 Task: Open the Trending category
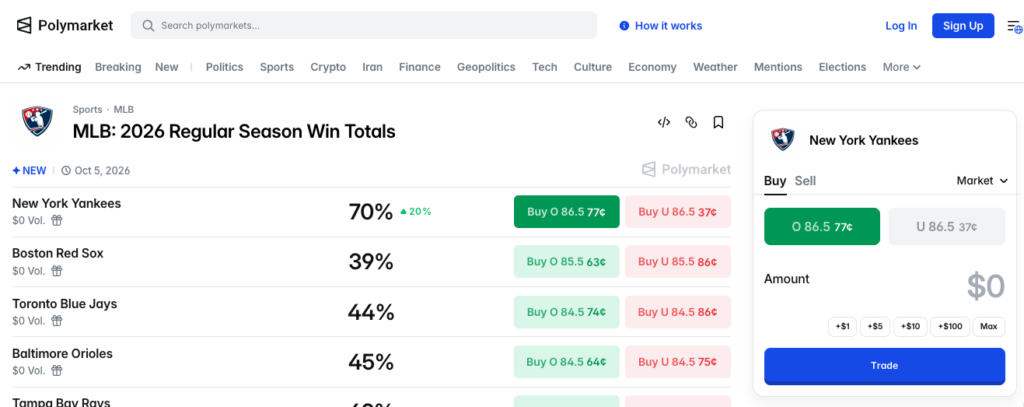point(49,67)
